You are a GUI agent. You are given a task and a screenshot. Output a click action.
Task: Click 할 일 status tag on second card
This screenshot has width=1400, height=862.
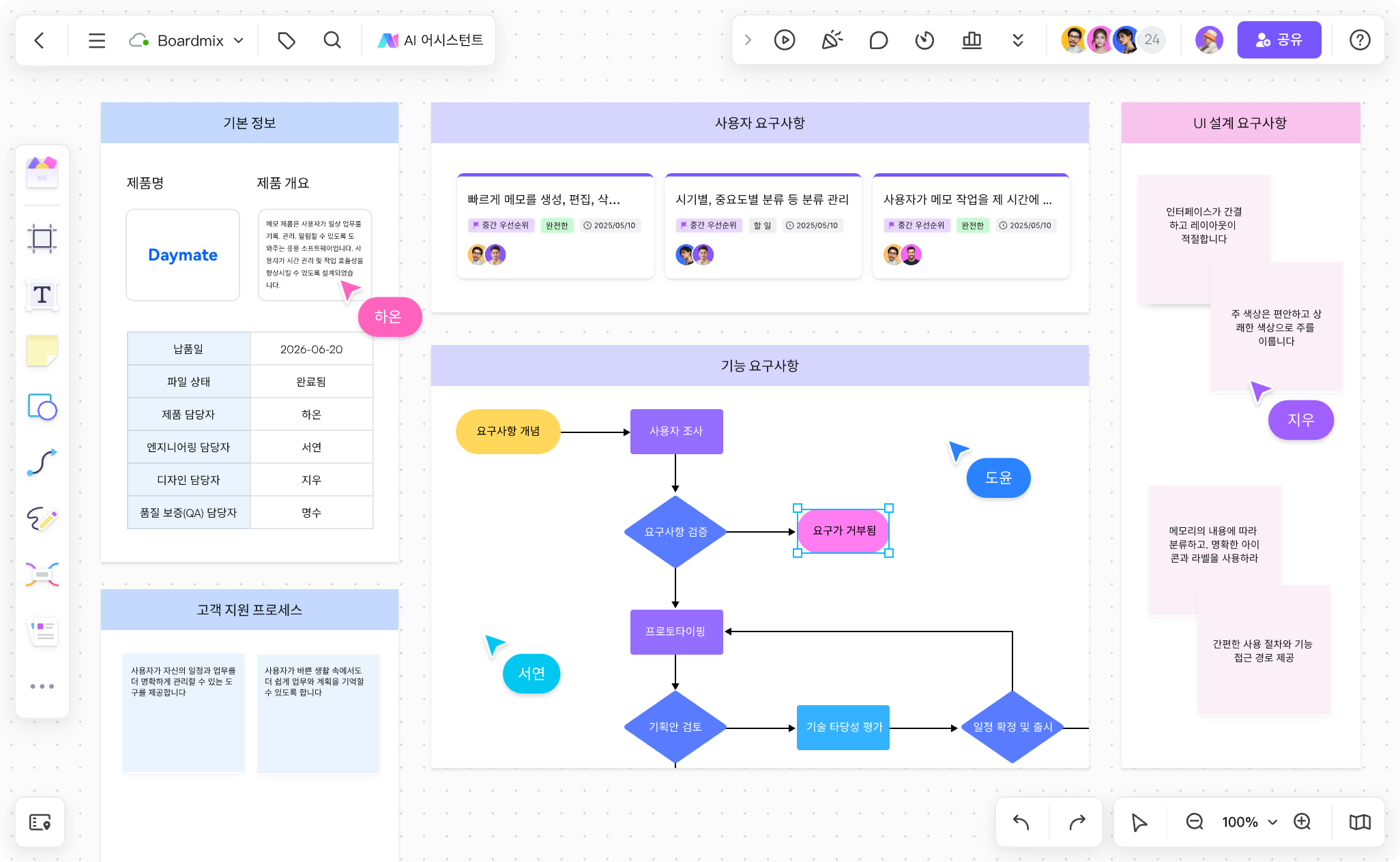[x=762, y=226]
